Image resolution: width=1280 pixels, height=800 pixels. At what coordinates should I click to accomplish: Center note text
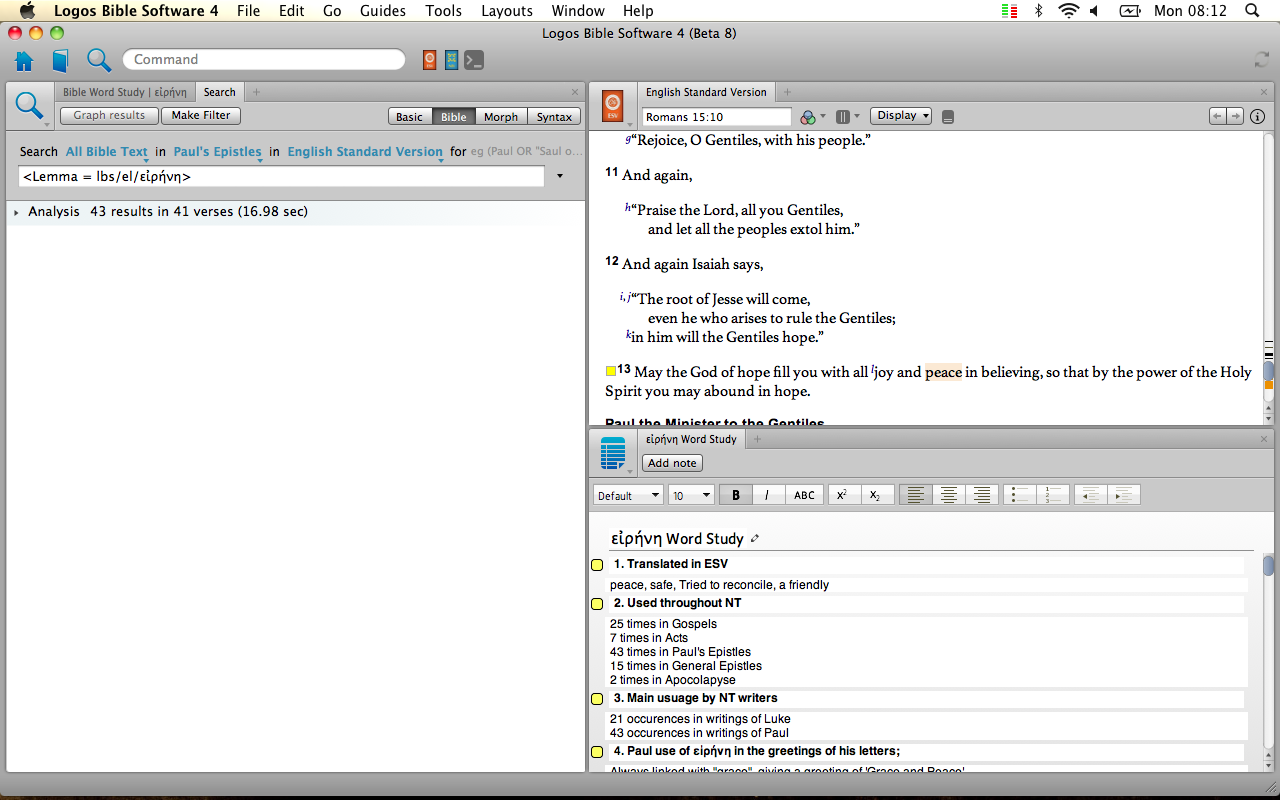[949, 495]
